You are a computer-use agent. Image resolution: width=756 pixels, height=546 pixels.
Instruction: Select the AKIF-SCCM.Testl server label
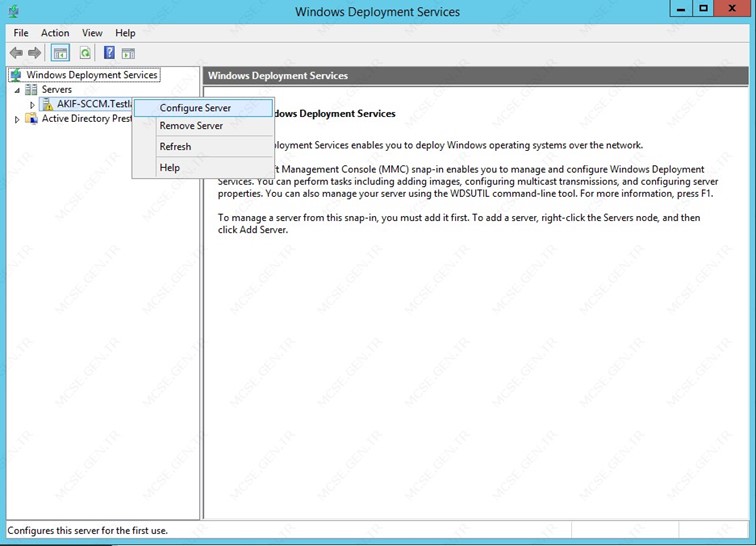(94, 104)
